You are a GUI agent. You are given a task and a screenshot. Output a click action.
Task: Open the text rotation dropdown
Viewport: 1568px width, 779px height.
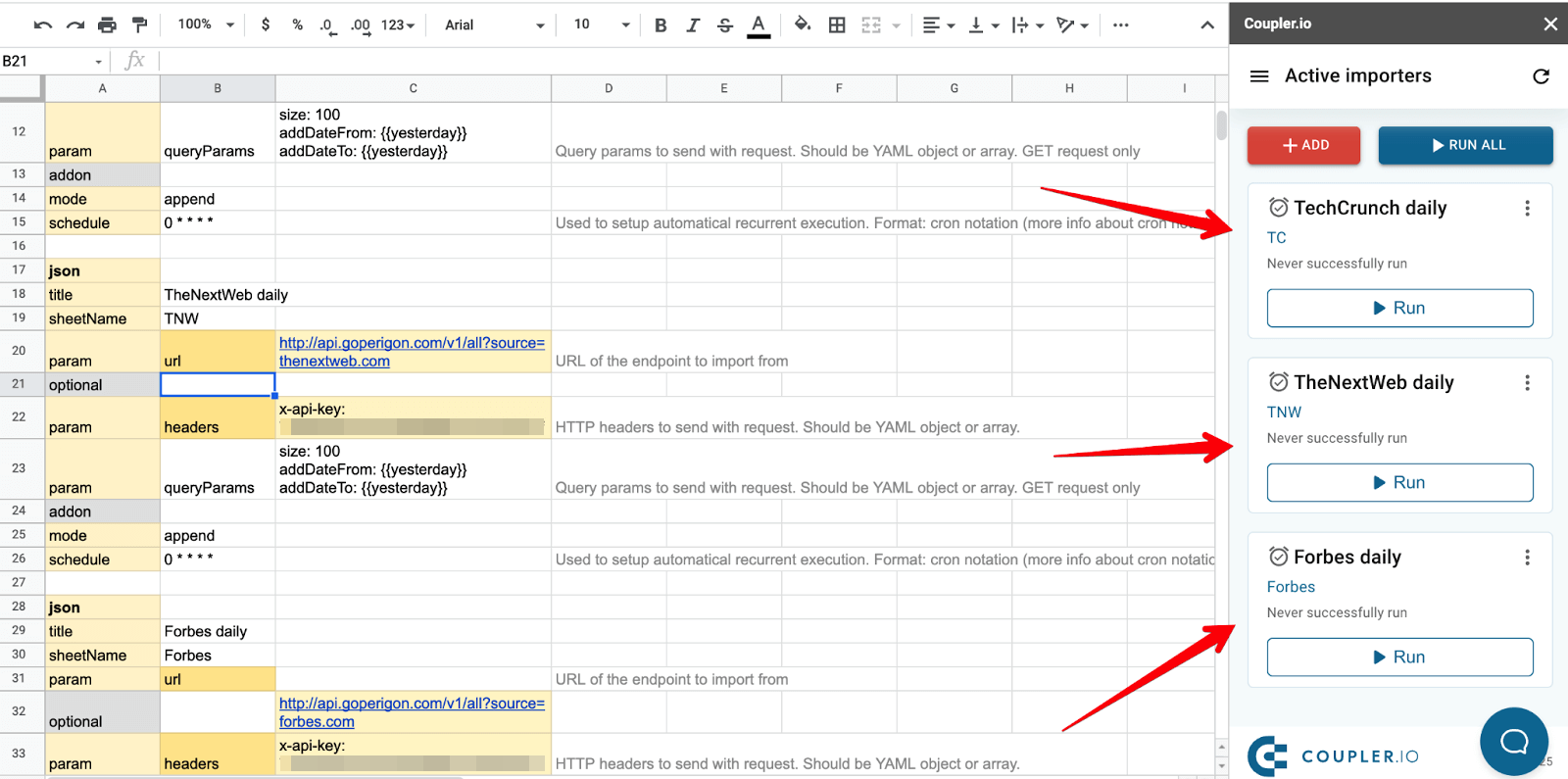1072,25
